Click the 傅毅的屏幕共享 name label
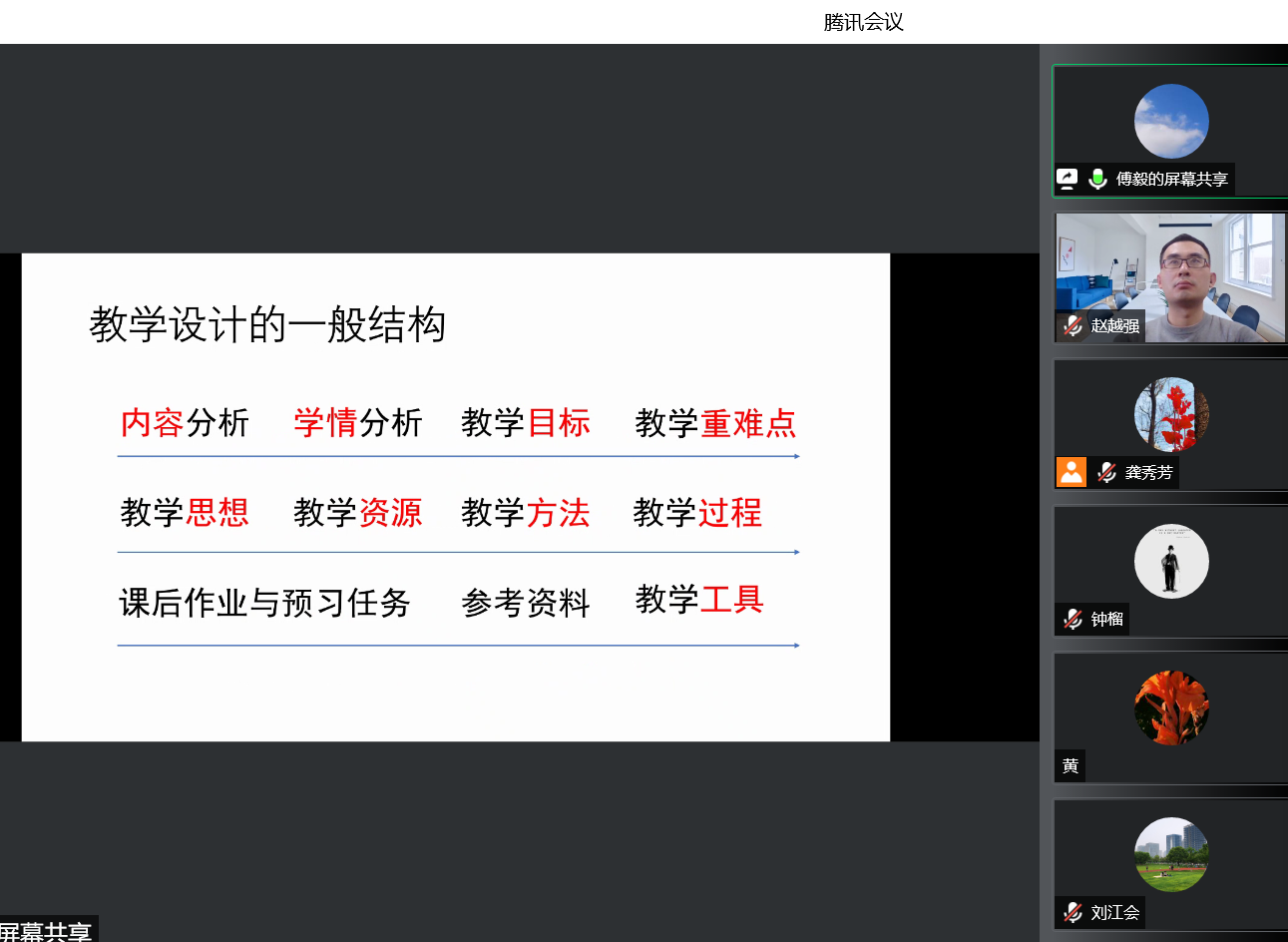This screenshot has width=1288, height=942. 1171,179
